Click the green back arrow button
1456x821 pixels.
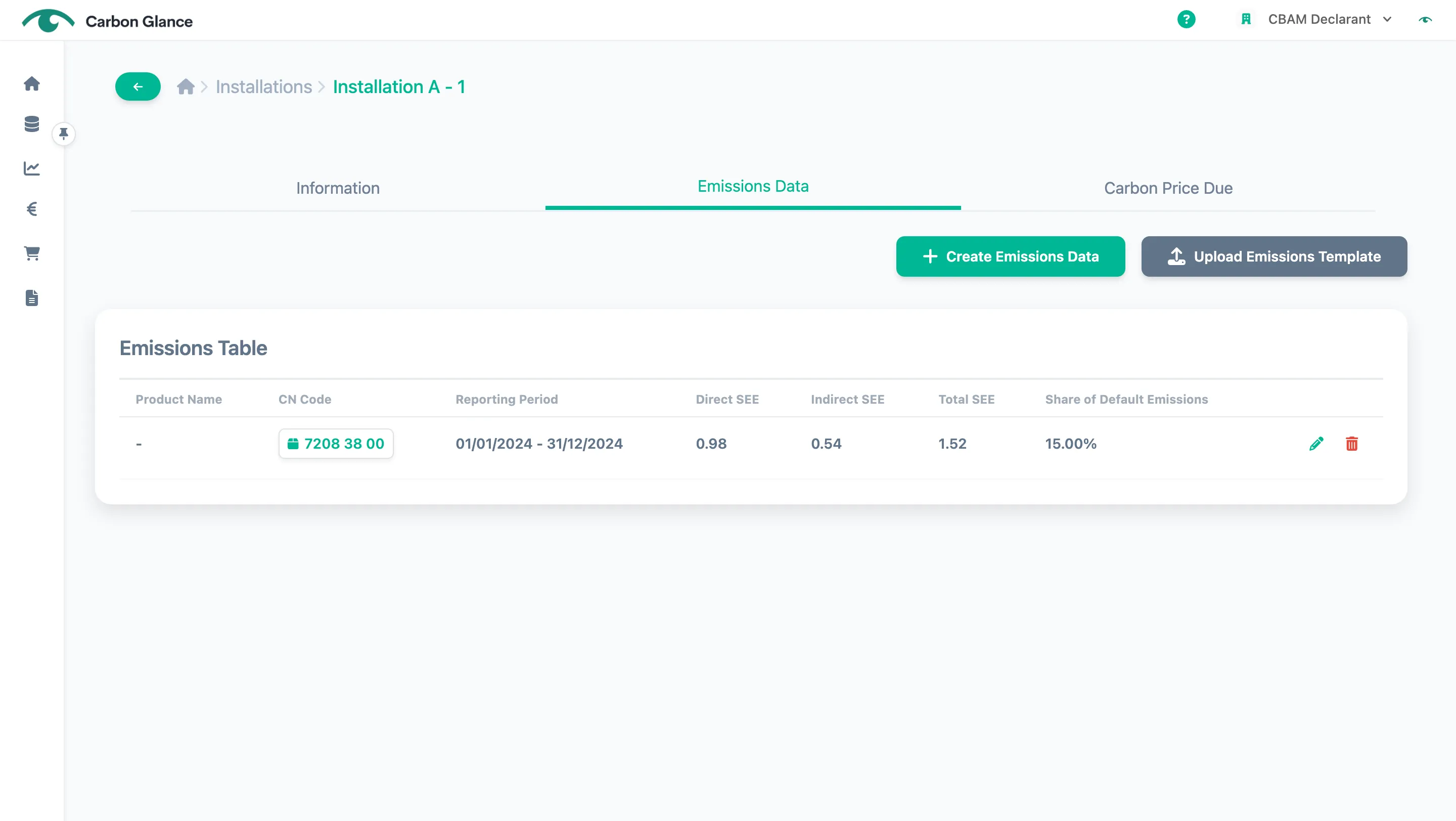(x=138, y=87)
